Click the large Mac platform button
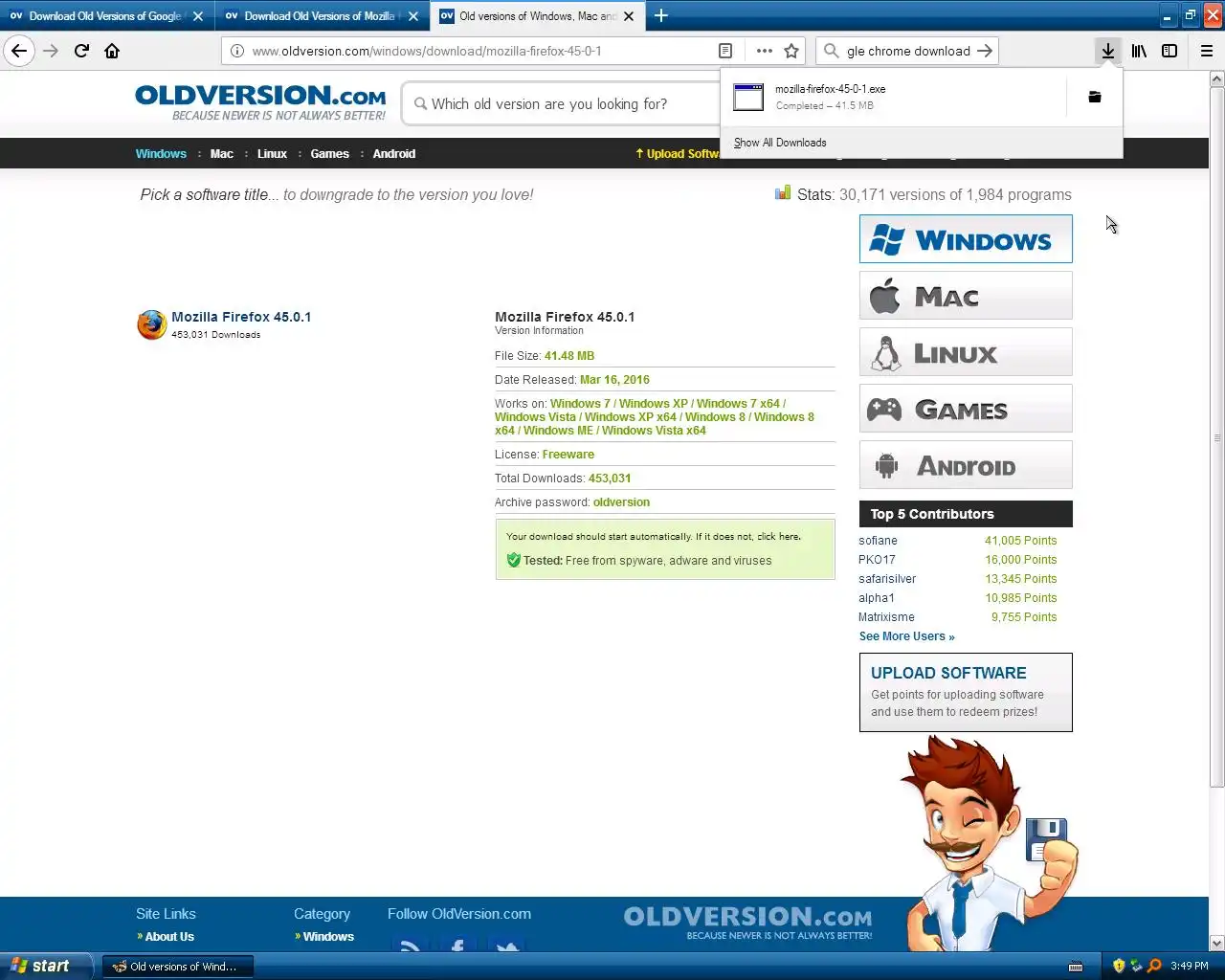Image resolution: width=1225 pixels, height=980 pixels. (966, 296)
